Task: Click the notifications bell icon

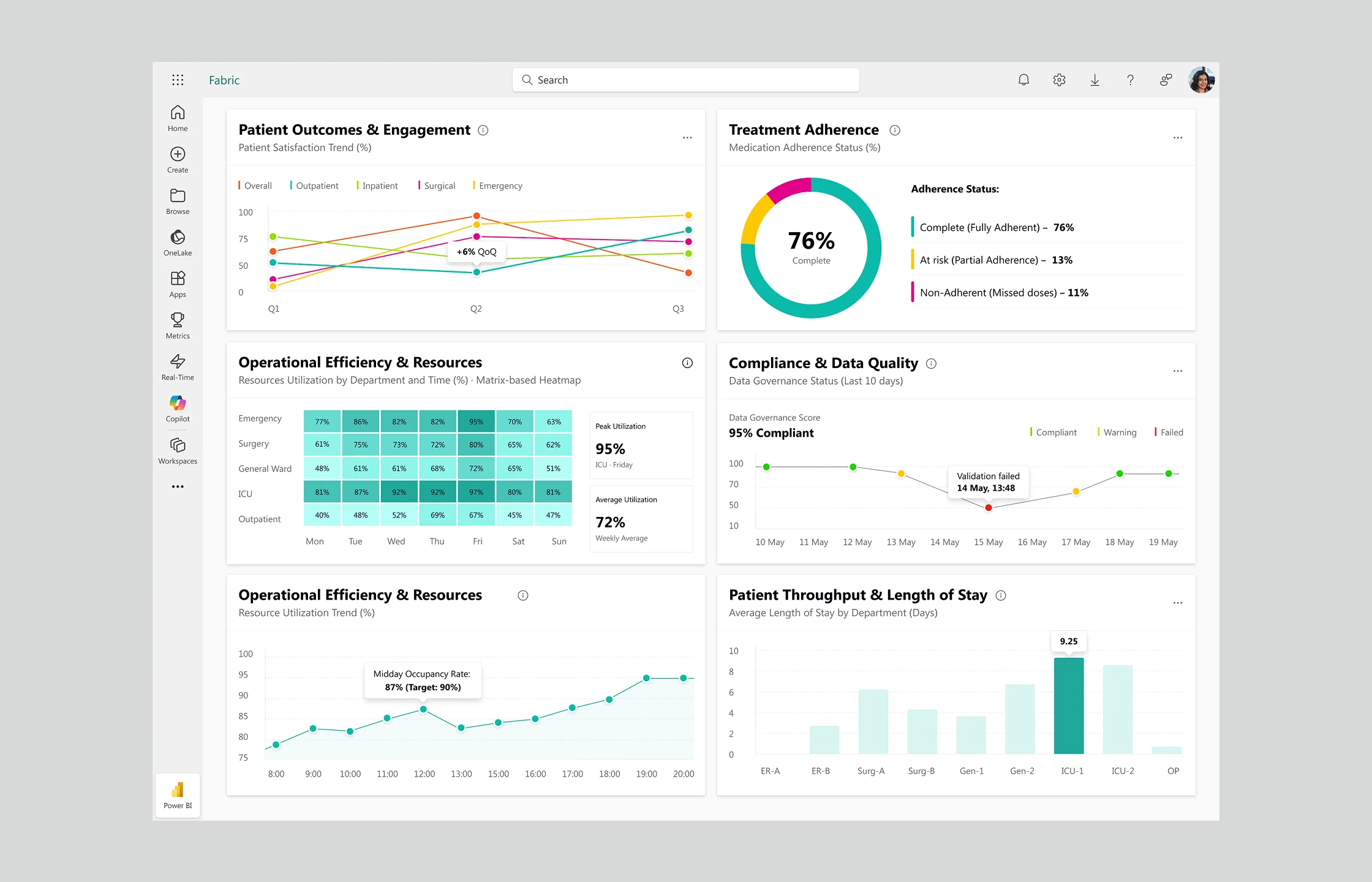Action: pyautogui.click(x=1023, y=80)
